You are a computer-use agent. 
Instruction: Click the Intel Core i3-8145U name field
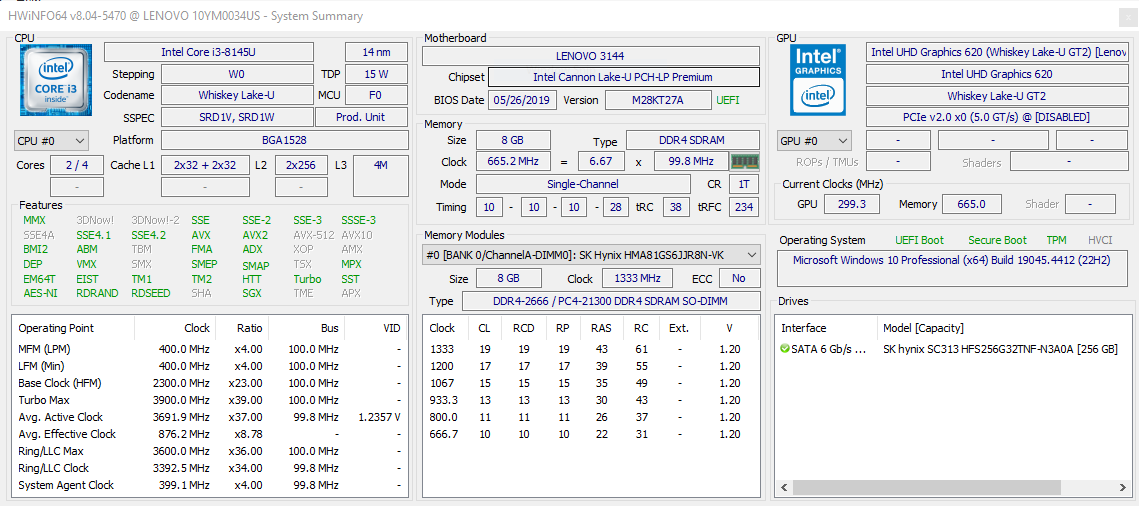click(x=209, y=52)
